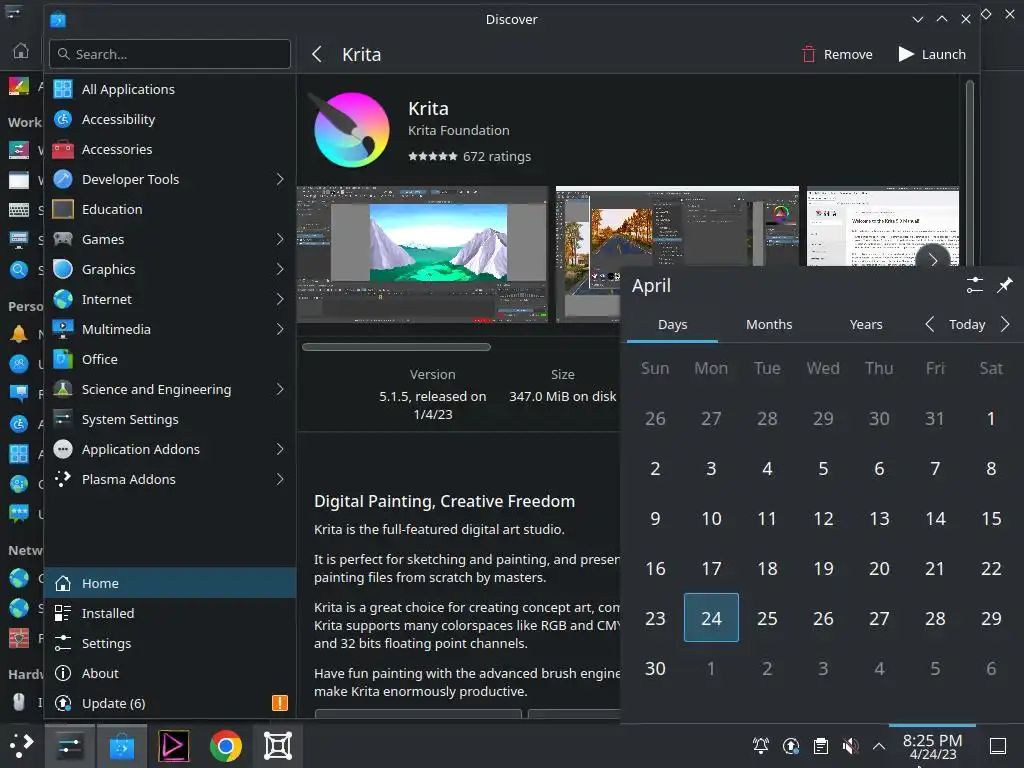1024x768 pixels.
Task: Jump to Today in the calendar
Action: (967, 325)
